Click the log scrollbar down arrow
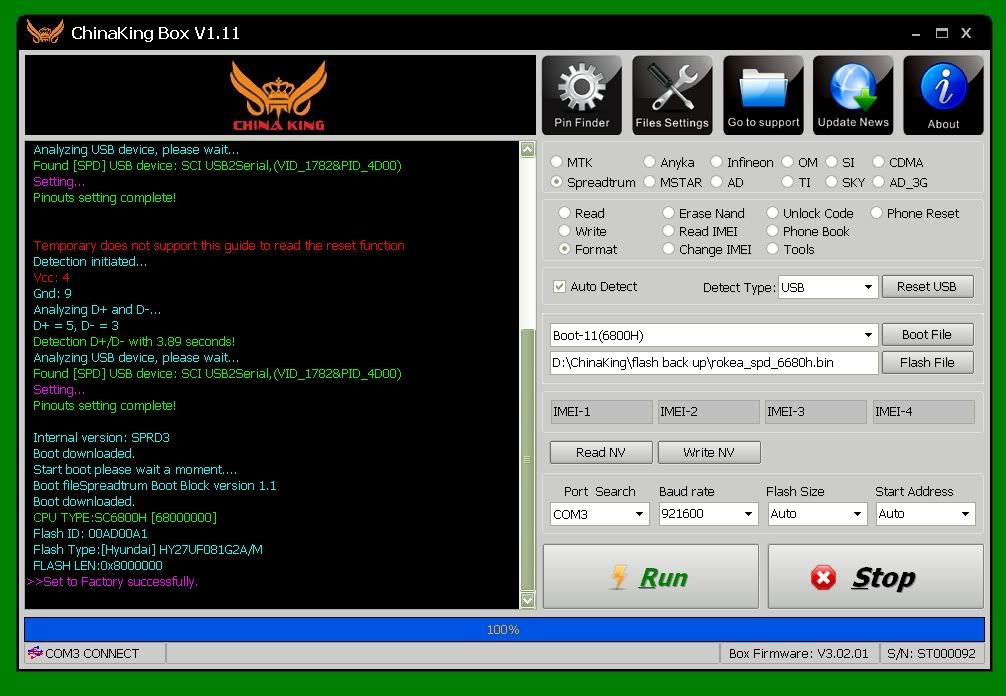This screenshot has width=1006, height=696. 527,600
